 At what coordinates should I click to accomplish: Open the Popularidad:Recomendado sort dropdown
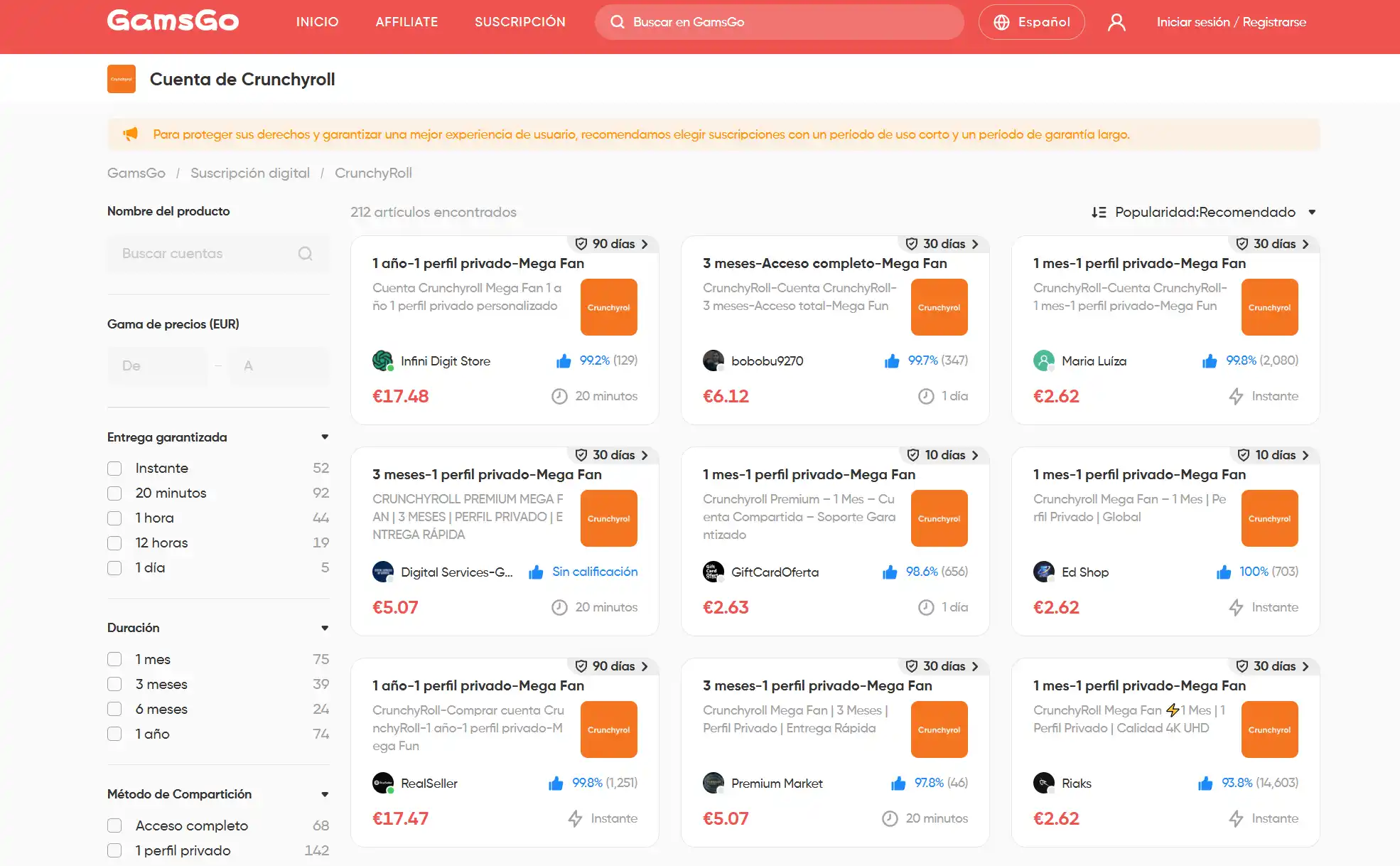(x=1205, y=212)
